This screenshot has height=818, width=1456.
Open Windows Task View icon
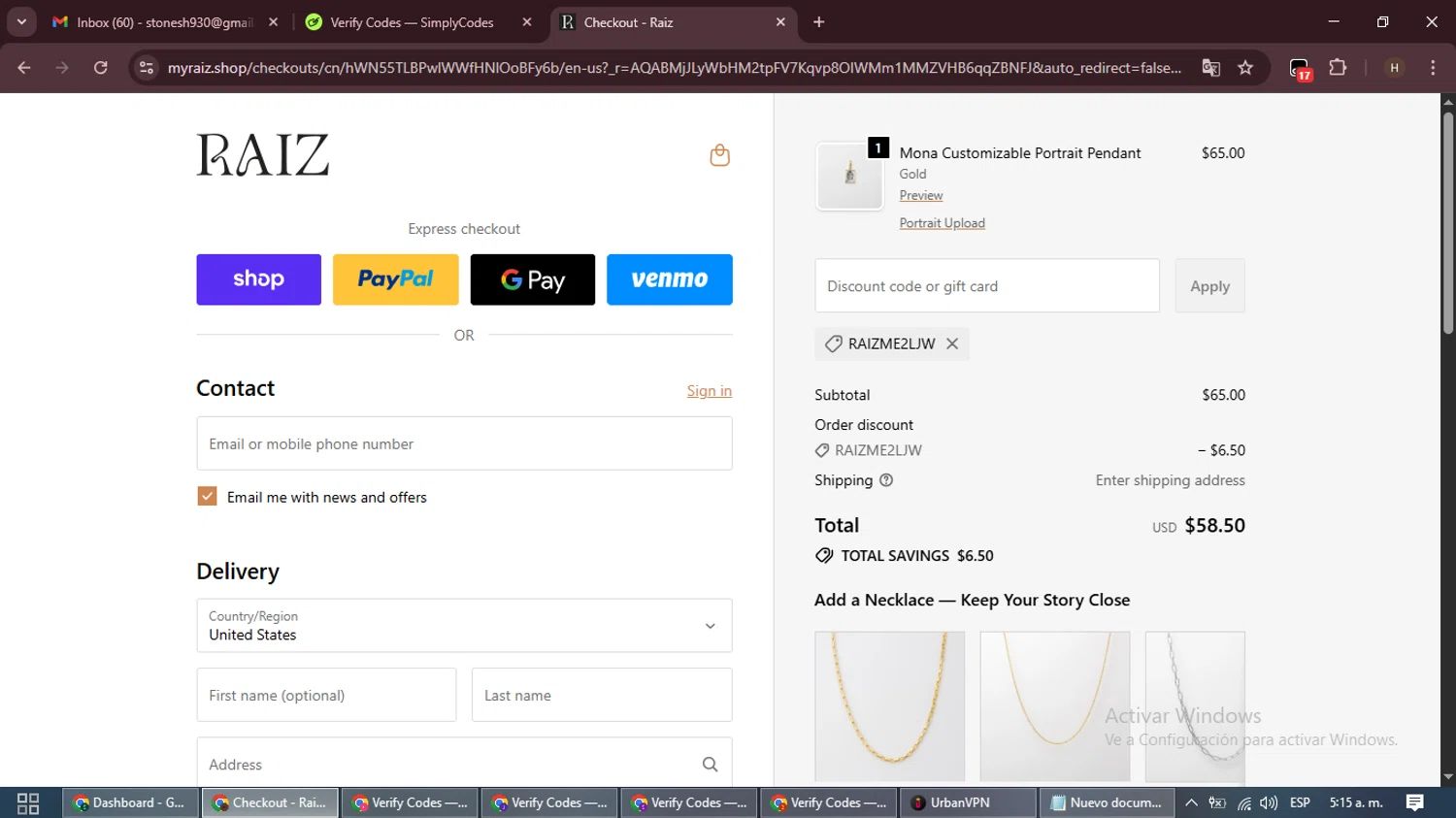[x=28, y=802]
